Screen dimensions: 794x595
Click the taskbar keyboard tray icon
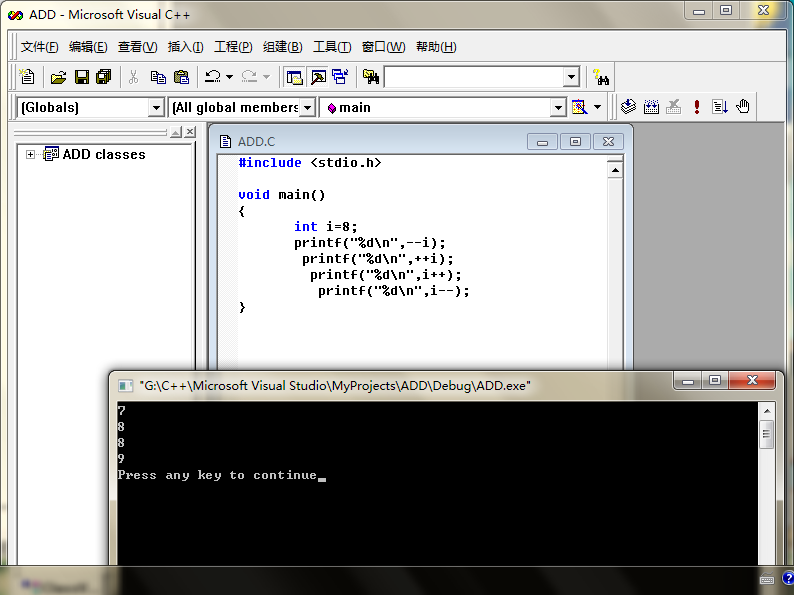pos(767,579)
